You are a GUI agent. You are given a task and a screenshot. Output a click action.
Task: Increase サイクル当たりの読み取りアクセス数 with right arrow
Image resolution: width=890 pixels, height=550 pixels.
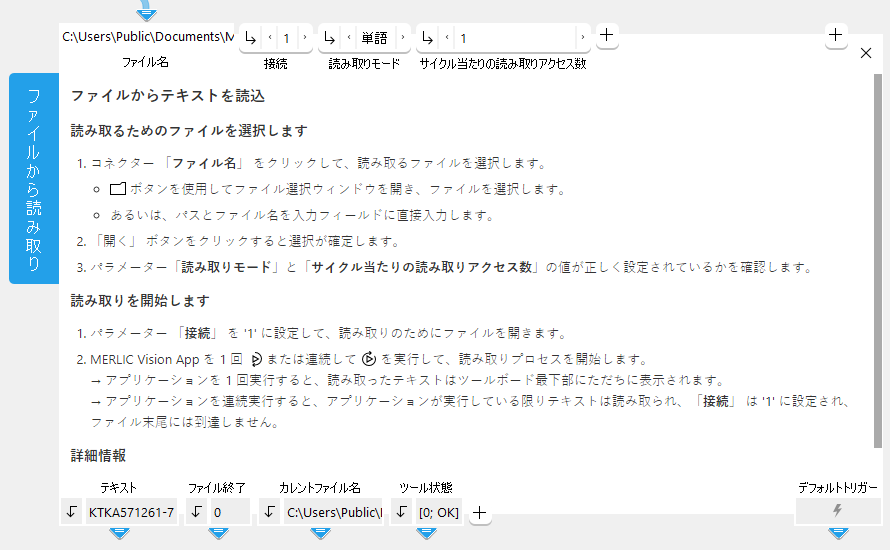(x=582, y=38)
